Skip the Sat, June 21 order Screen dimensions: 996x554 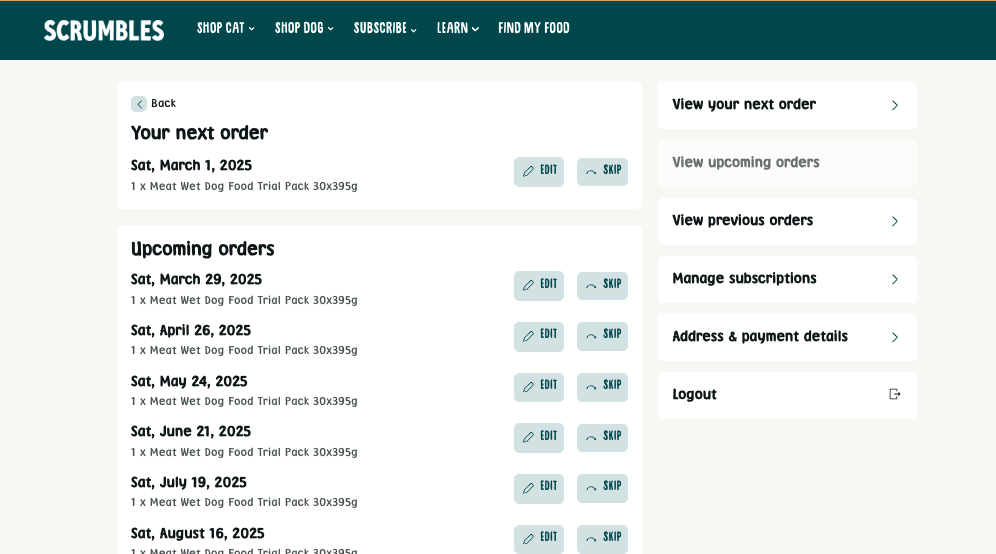[x=602, y=437]
